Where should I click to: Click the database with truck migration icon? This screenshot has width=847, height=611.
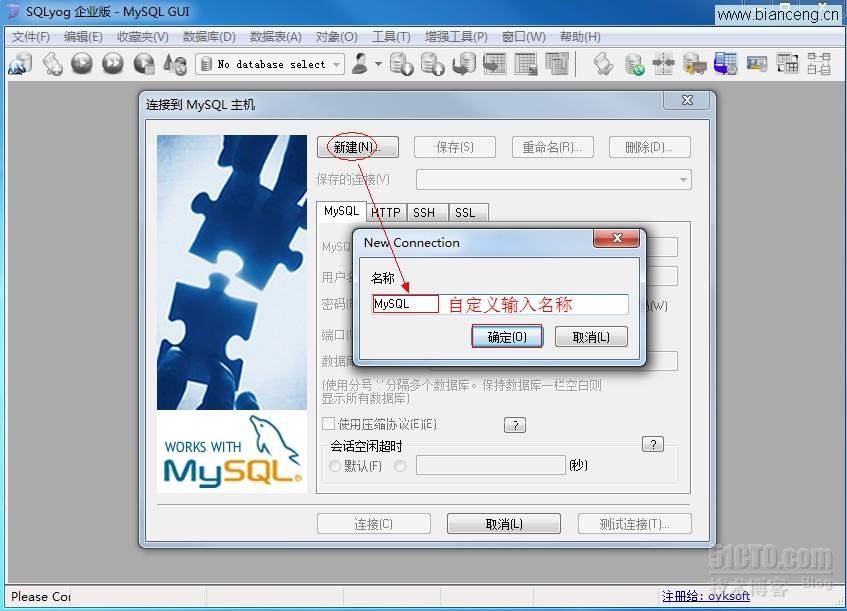pos(695,64)
